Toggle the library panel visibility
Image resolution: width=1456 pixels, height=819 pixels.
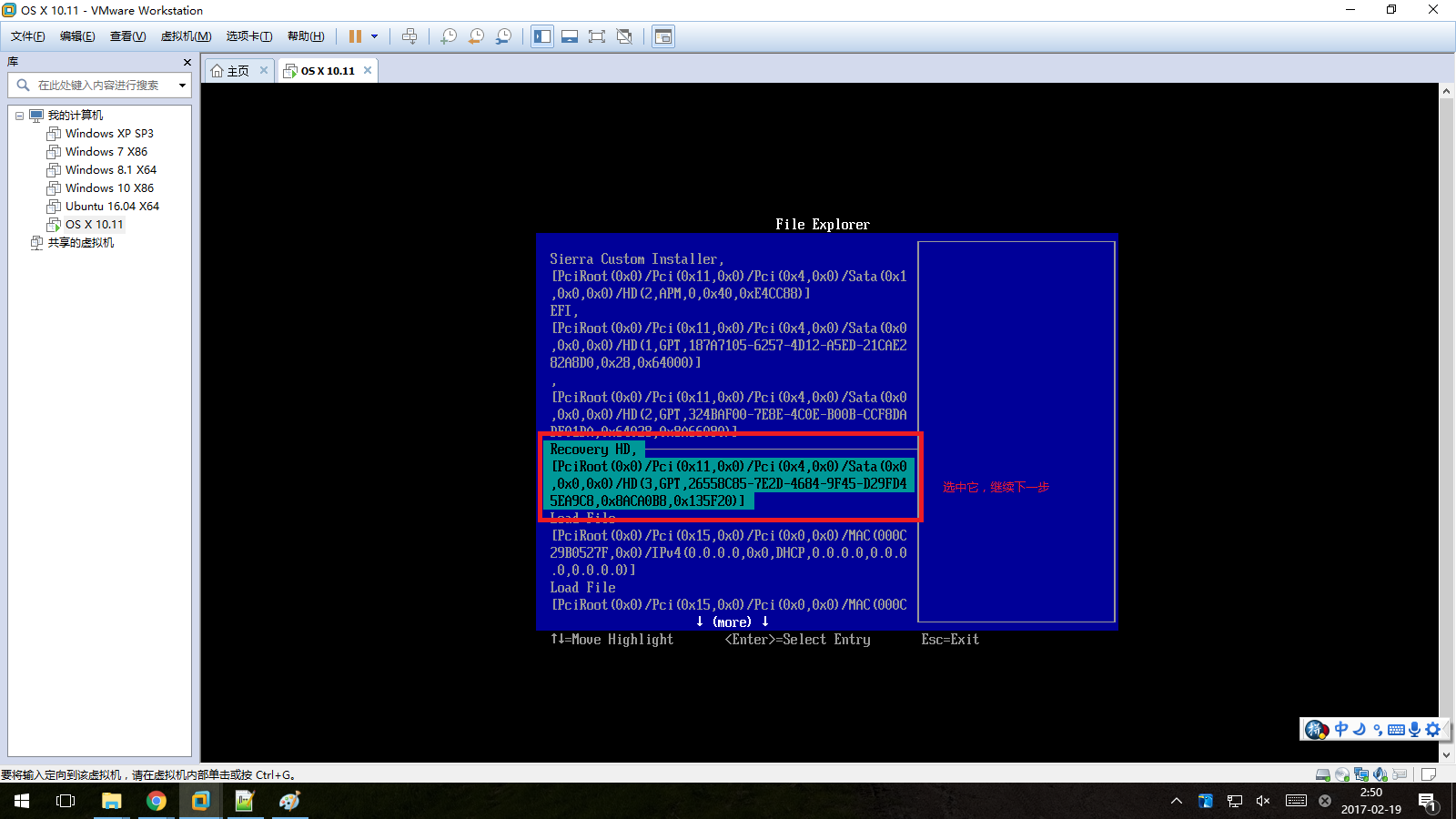coord(542,36)
